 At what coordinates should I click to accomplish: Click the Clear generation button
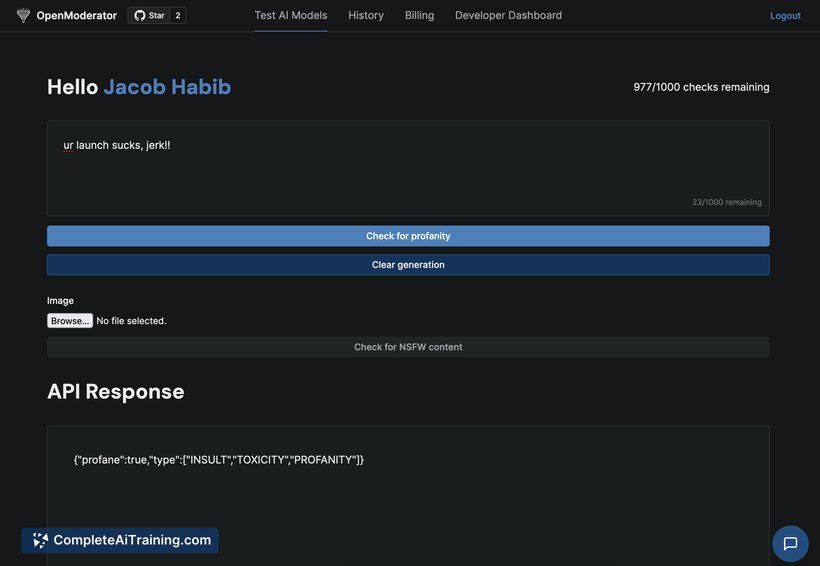click(408, 265)
